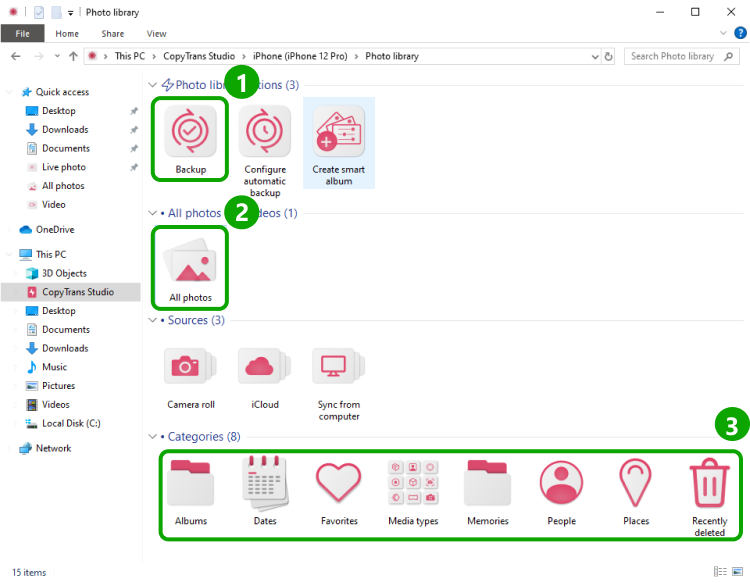Select Live photo in Quick access
The height and width of the screenshot is (583, 750).
64,167
